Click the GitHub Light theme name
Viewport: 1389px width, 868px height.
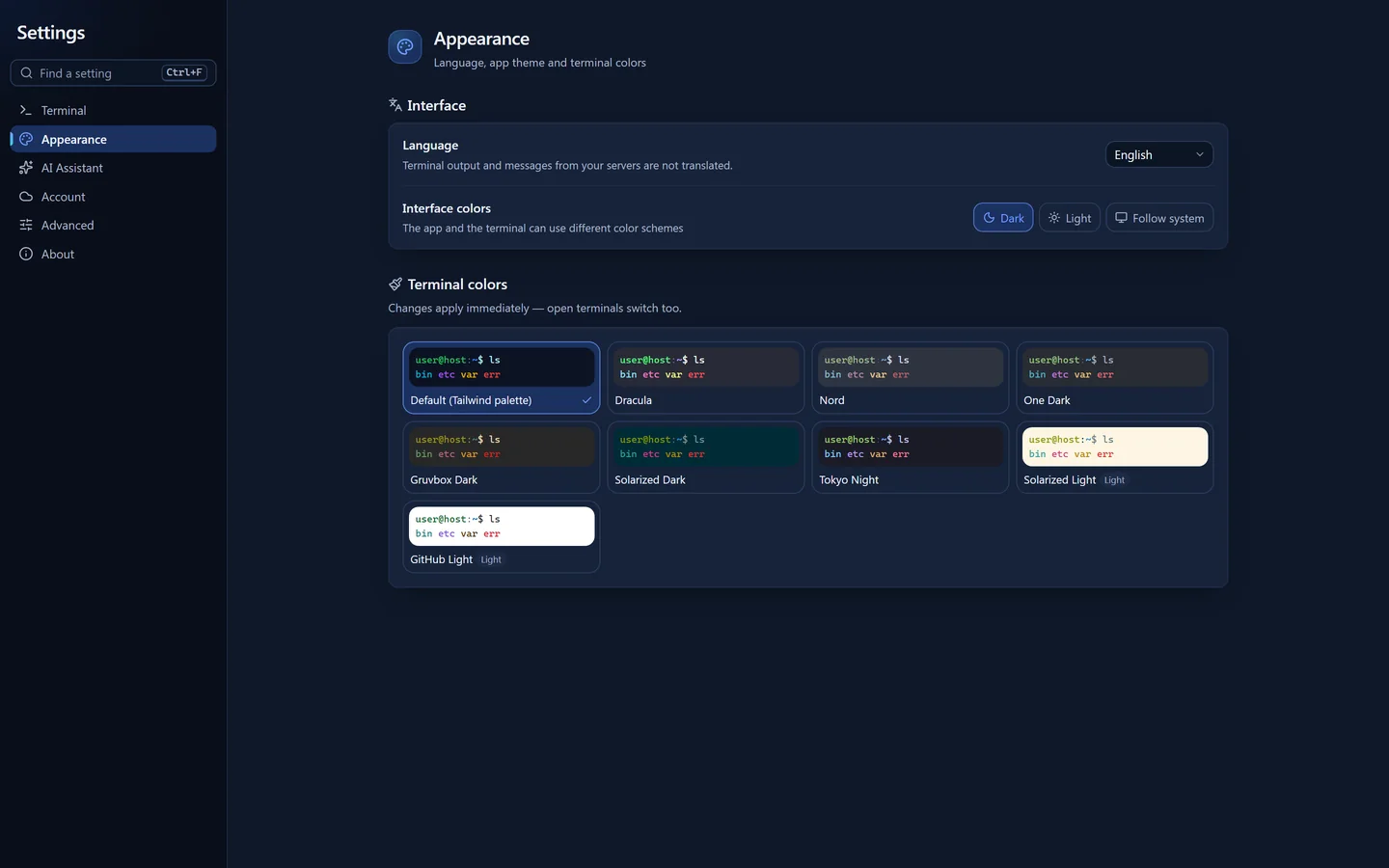tap(441, 559)
